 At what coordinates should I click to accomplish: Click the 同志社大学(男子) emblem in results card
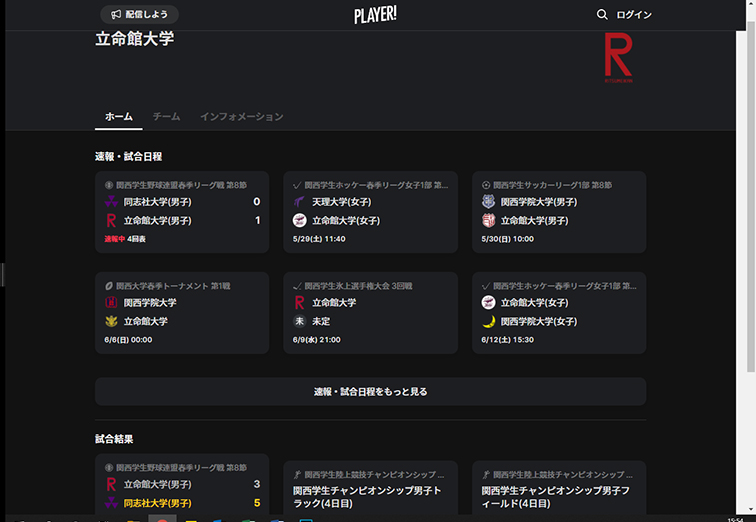click(x=111, y=503)
